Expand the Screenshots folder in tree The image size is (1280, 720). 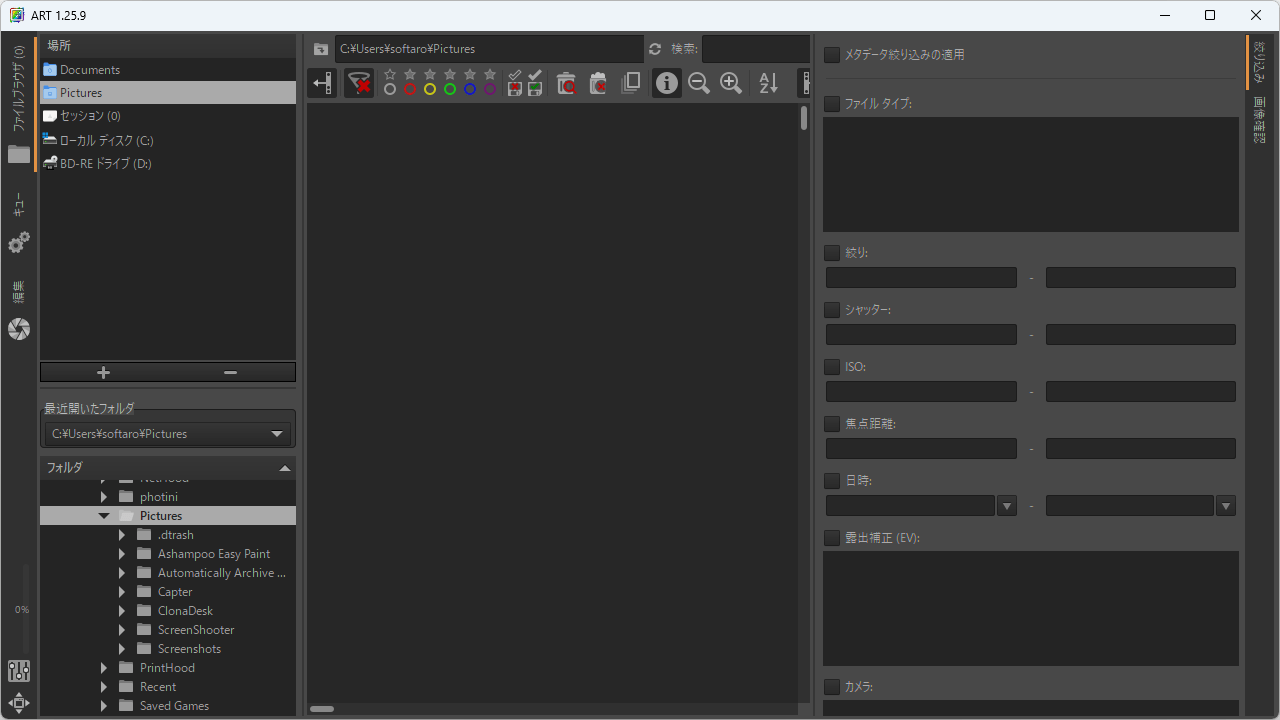coord(122,649)
